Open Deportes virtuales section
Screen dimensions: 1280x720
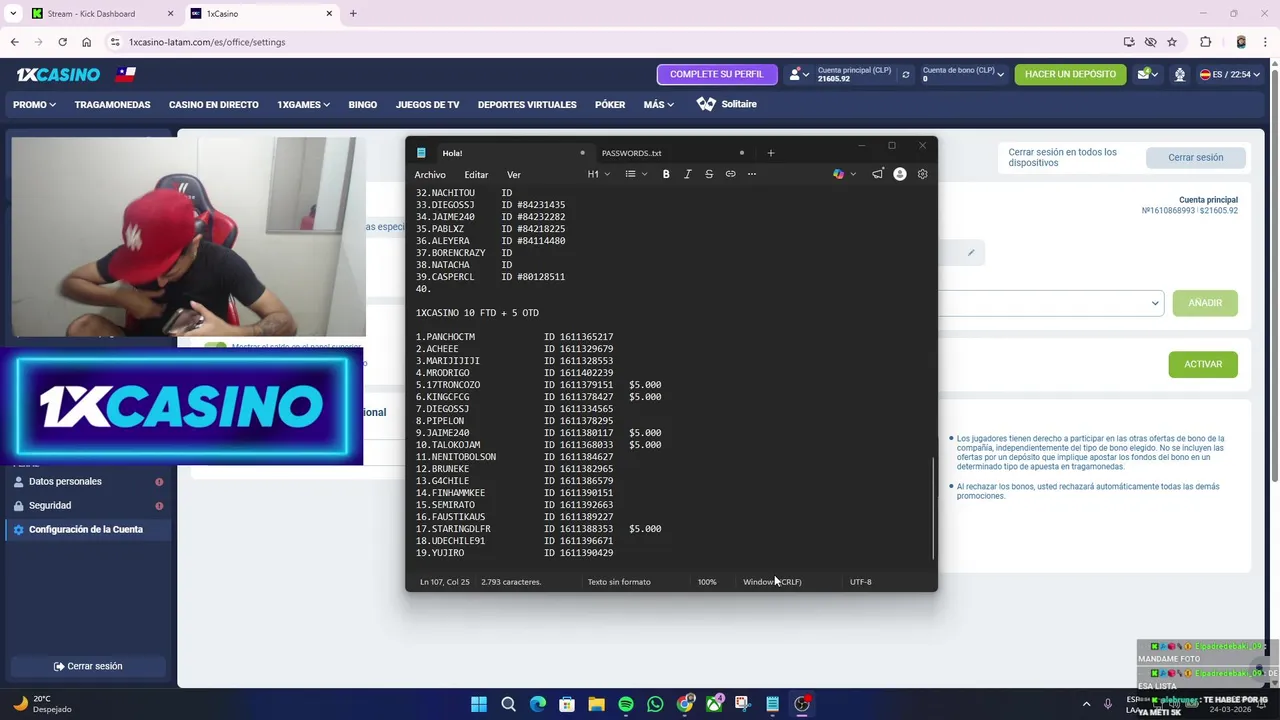pyautogui.click(x=527, y=104)
